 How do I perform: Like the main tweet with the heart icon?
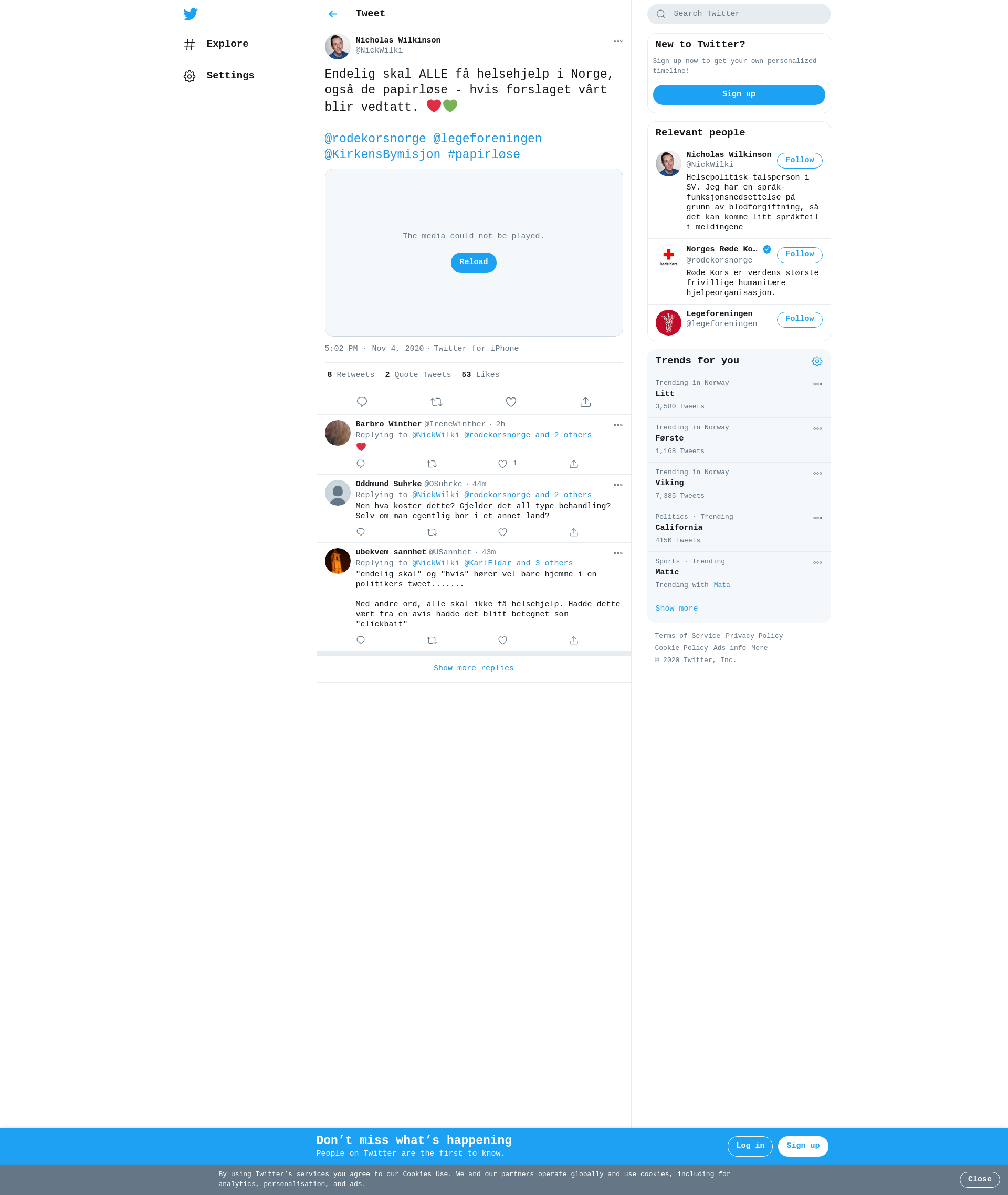tap(511, 402)
